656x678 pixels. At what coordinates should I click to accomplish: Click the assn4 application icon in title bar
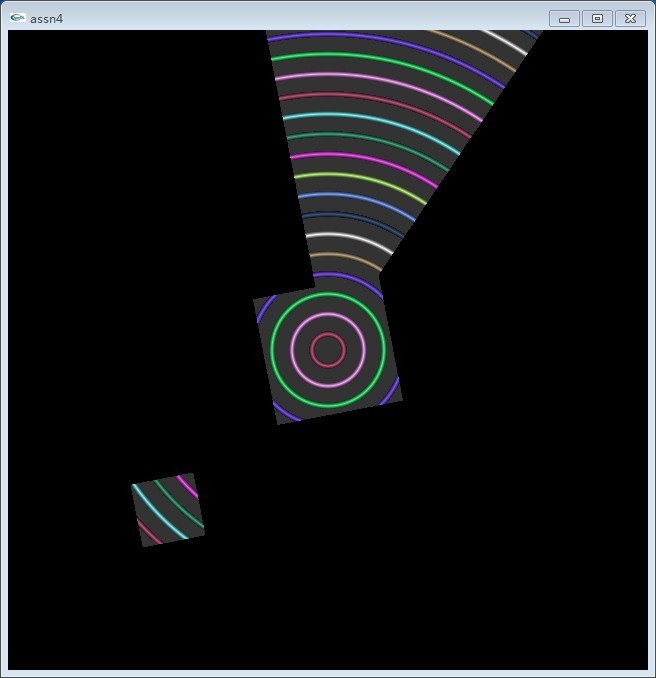(17, 18)
